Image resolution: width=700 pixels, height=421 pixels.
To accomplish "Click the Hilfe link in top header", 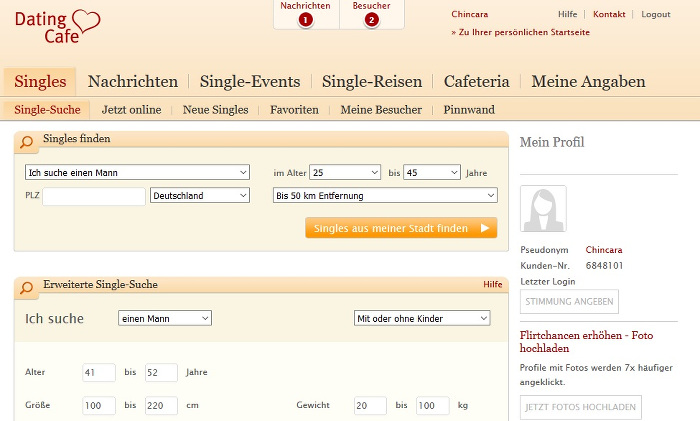I will [567, 14].
